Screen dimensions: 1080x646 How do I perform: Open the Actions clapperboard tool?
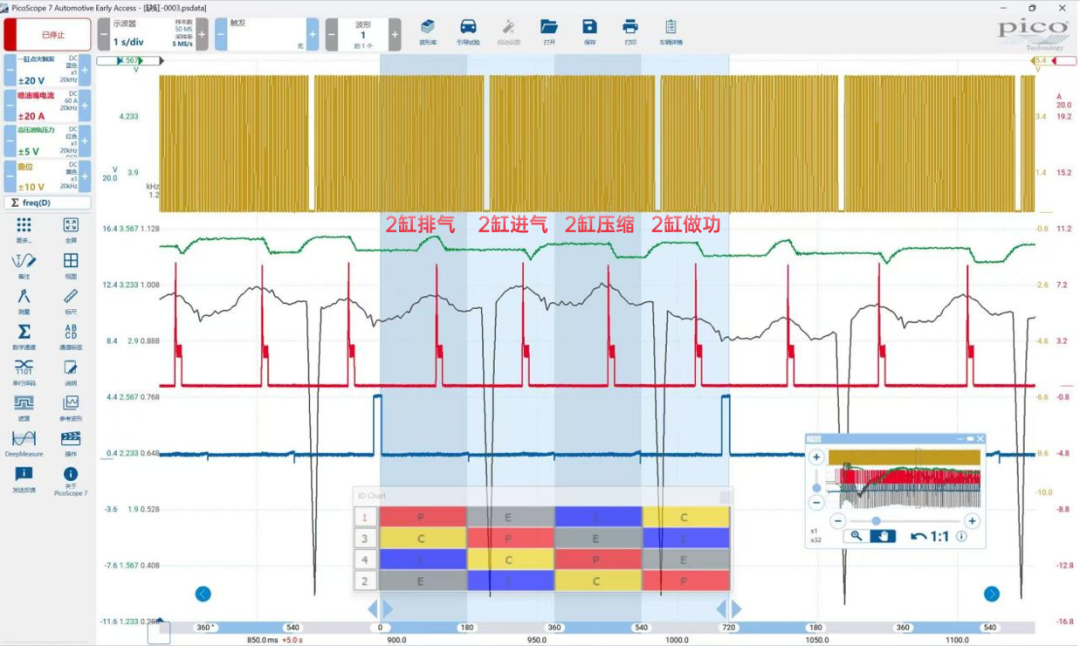[70, 442]
